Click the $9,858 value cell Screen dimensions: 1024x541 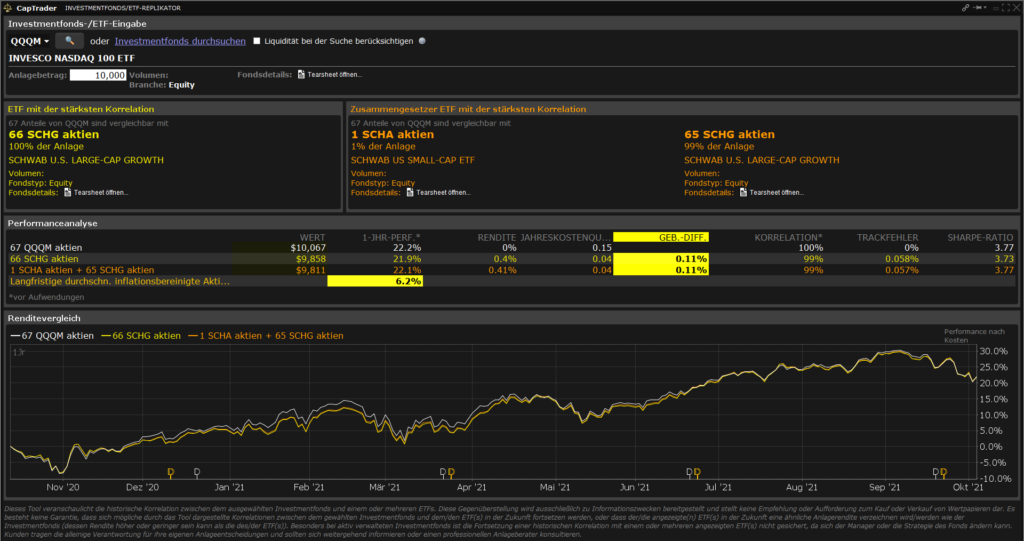[311, 259]
